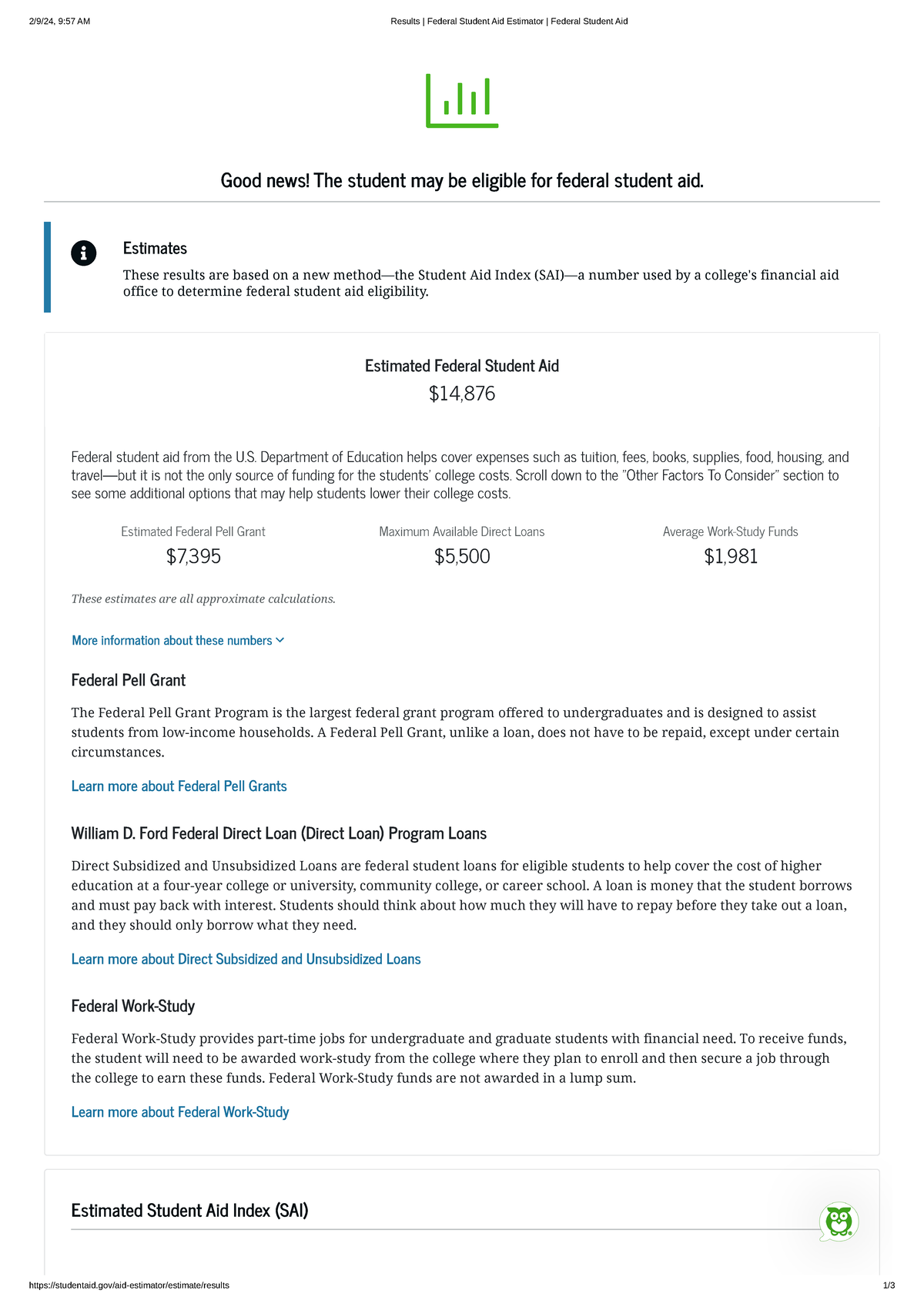Image resolution: width=924 pixels, height=1307 pixels.
Task: Click the Estimates info circle icon
Action: coord(84,253)
